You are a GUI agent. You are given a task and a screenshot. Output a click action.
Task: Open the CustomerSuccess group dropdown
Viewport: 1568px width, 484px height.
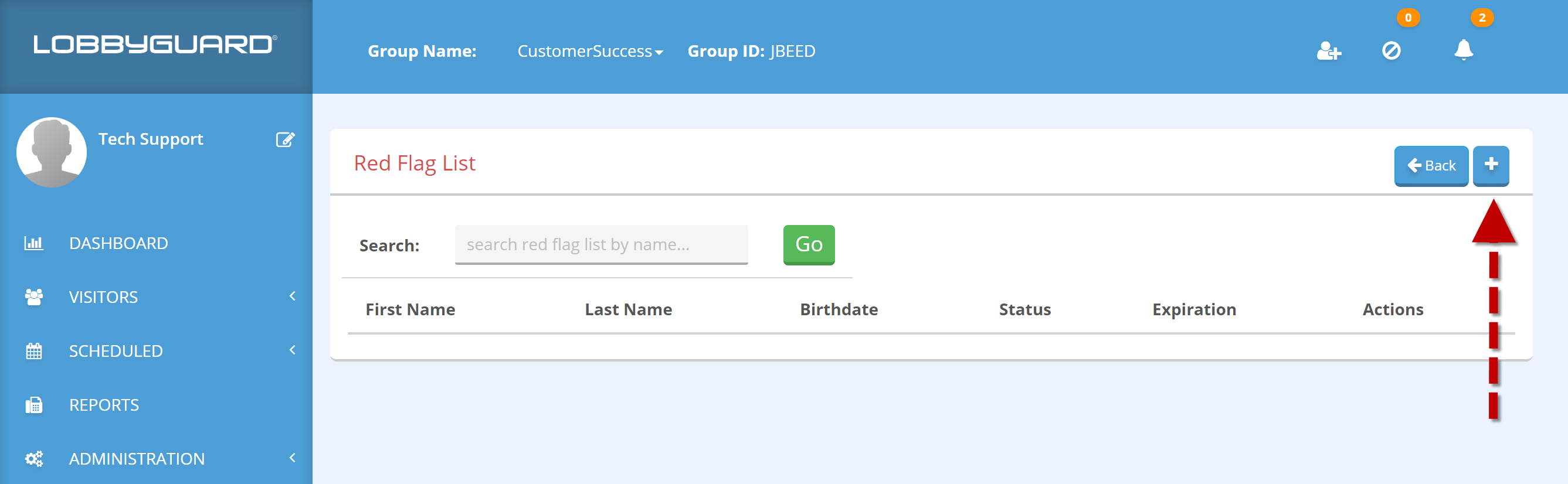[x=590, y=51]
